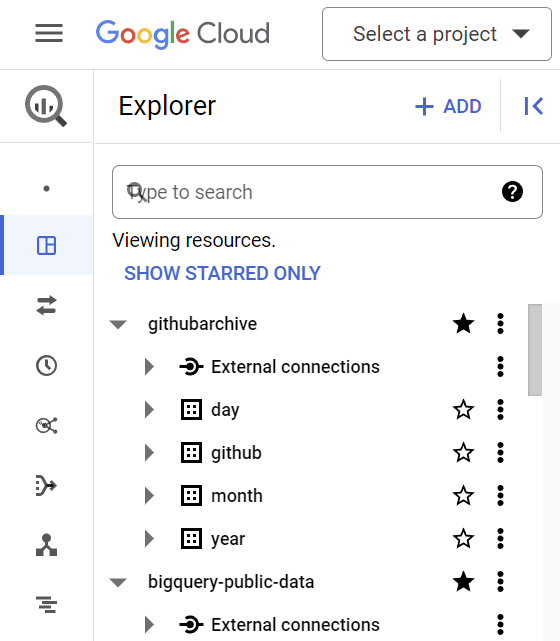Collapse the githubarchive project tree
The image size is (560, 641).
point(118,325)
